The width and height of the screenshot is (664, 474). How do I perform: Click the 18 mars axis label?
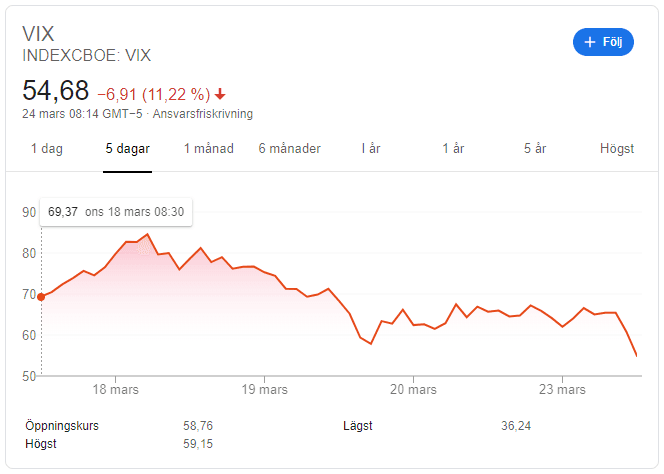coord(116,389)
